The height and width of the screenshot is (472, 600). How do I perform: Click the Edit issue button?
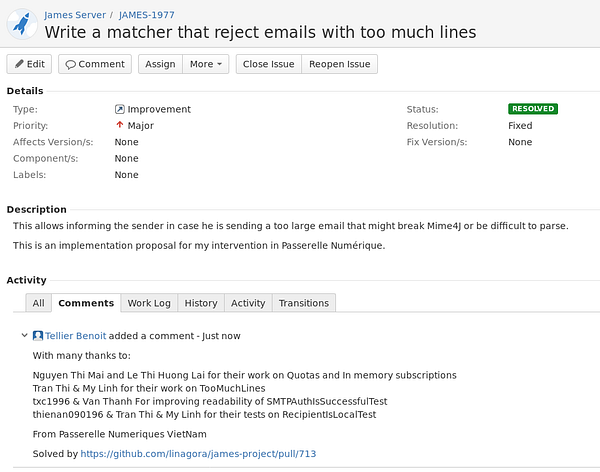29,64
